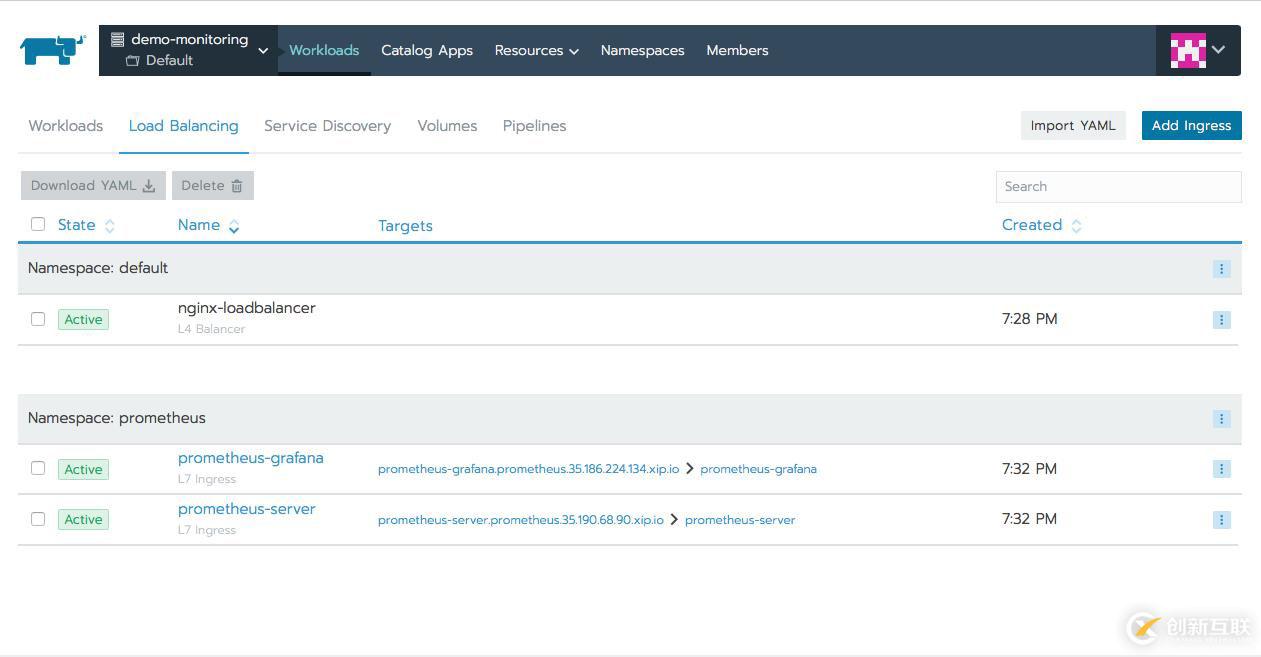The image size is (1261, 657).
Task: Open the prometheus namespace group actions menu
Action: [x=1221, y=419]
